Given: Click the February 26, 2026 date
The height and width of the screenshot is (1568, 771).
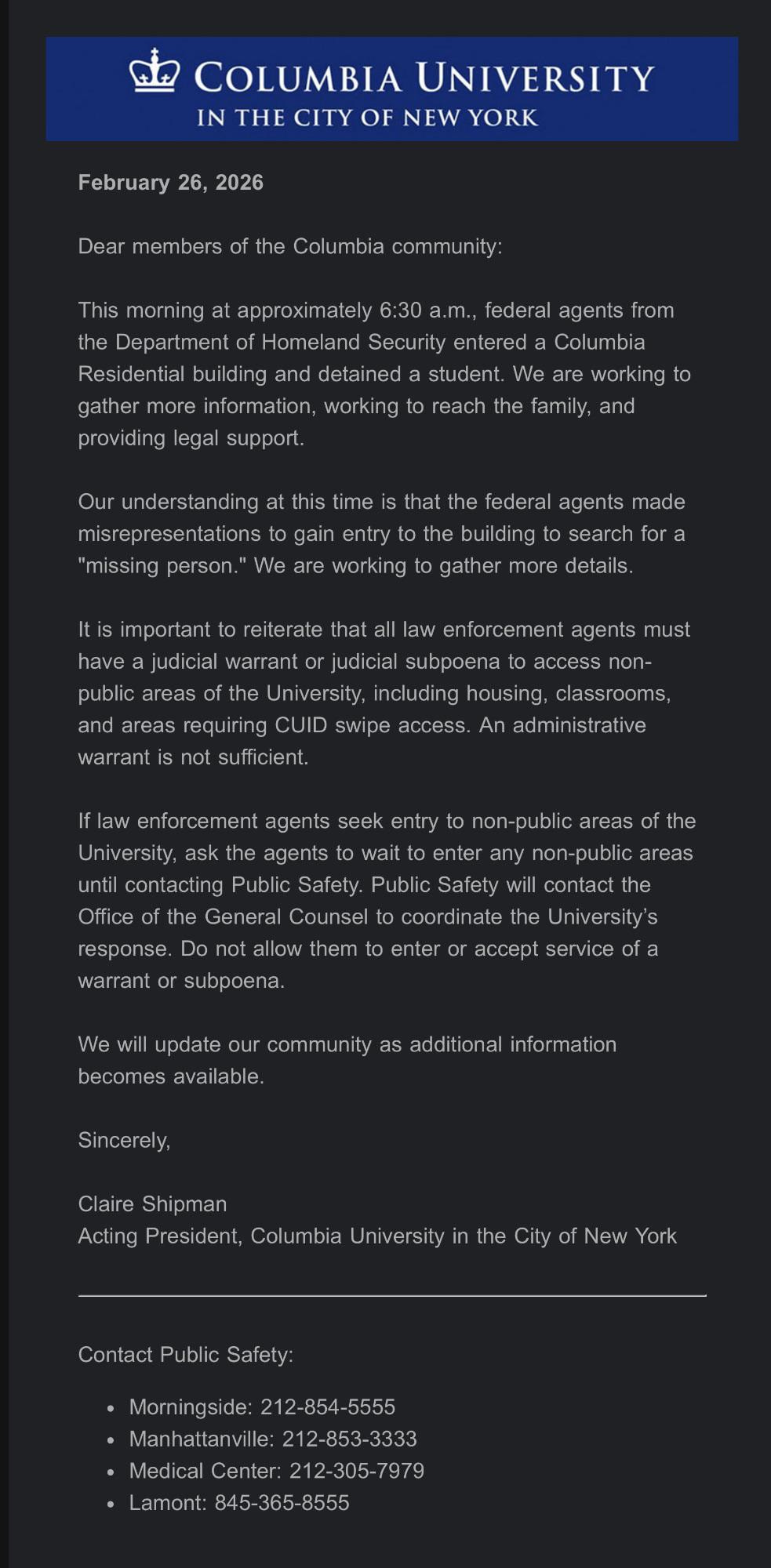Looking at the screenshot, I should point(170,183).
